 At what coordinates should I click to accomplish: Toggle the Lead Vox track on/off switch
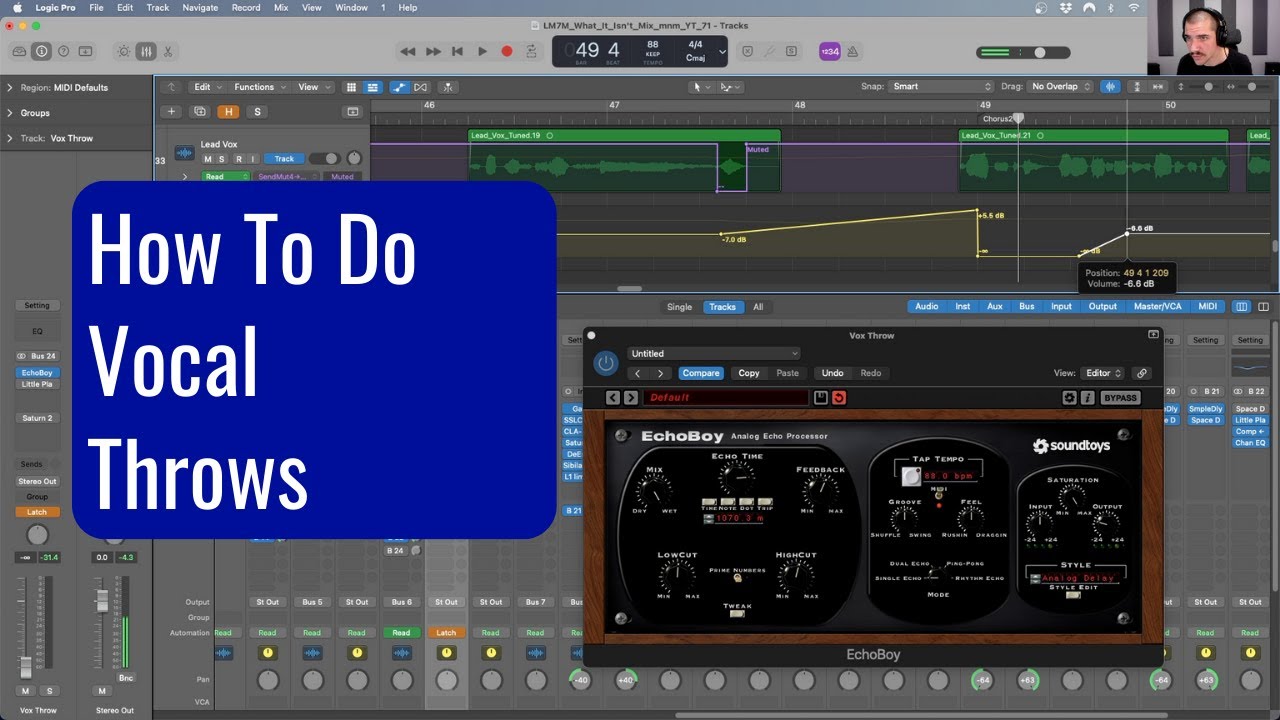tap(324, 159)
